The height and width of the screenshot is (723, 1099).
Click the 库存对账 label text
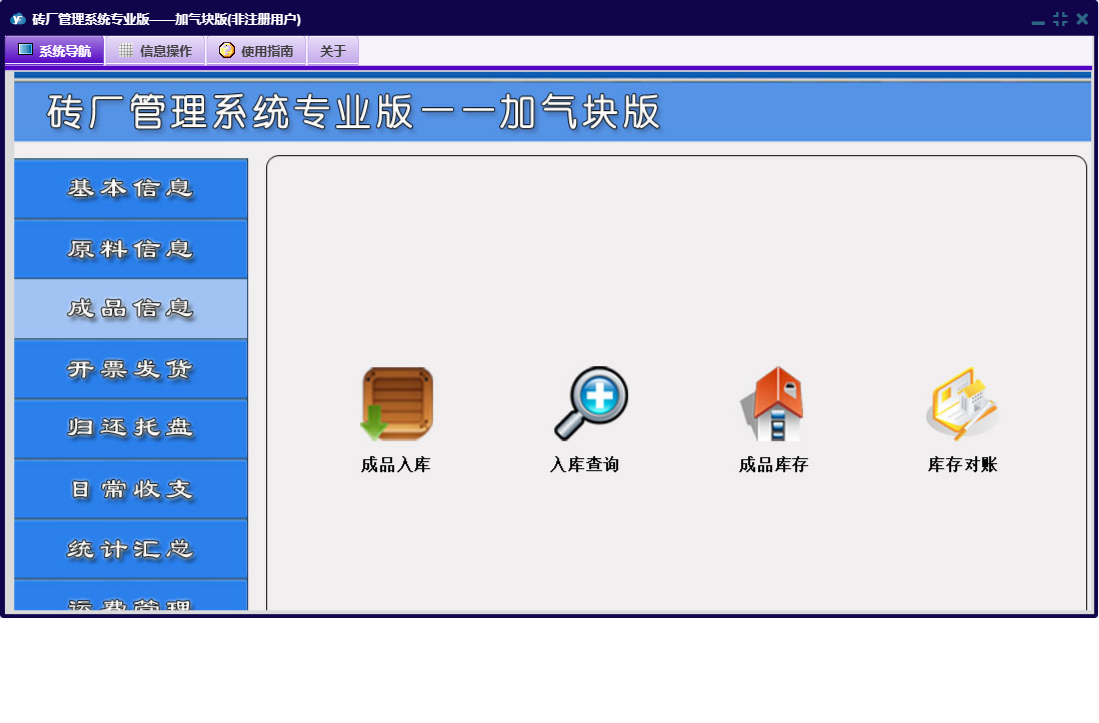coord(962,464)
